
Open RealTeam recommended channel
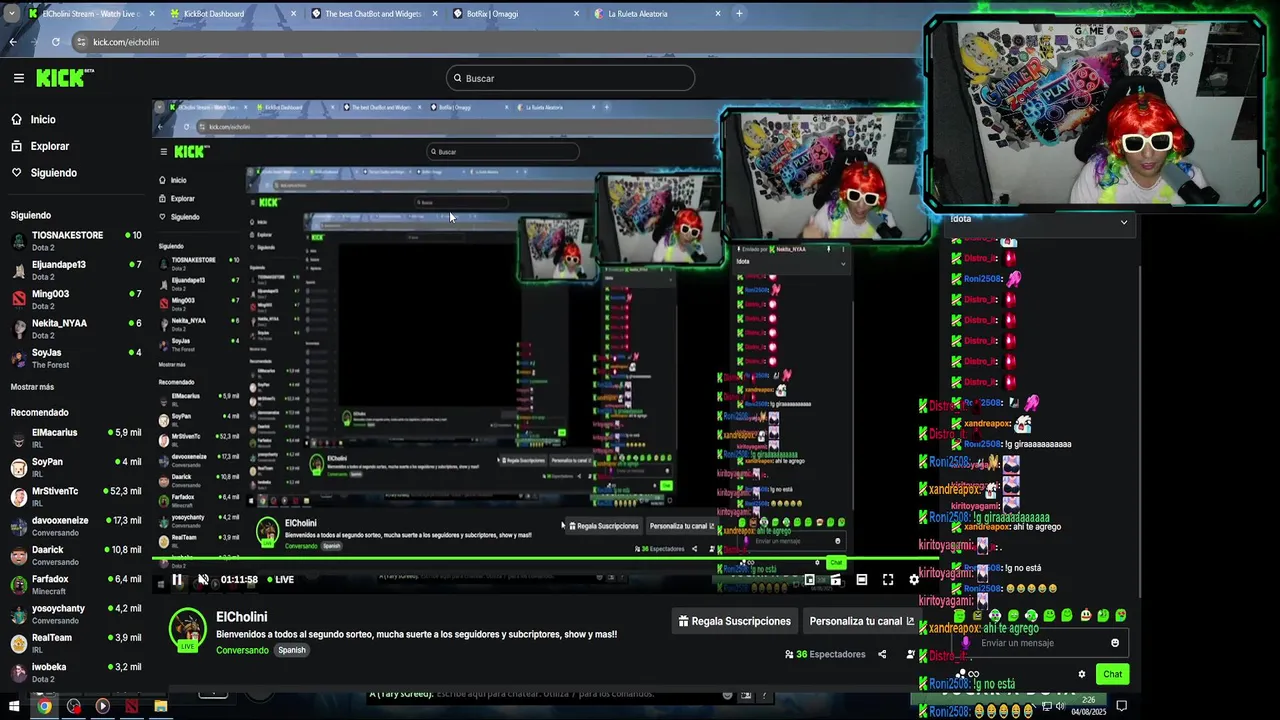point(76,643)
